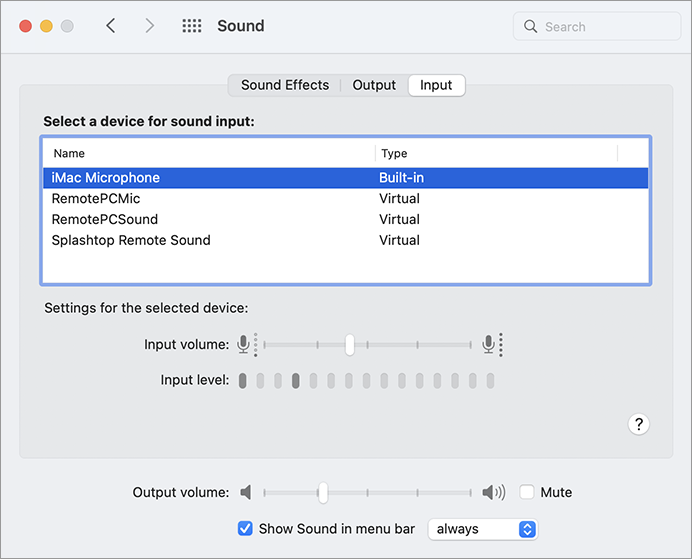692x559 pixels.
Task: Select Splashtop Remote Sound device
Action: [131, 240]
